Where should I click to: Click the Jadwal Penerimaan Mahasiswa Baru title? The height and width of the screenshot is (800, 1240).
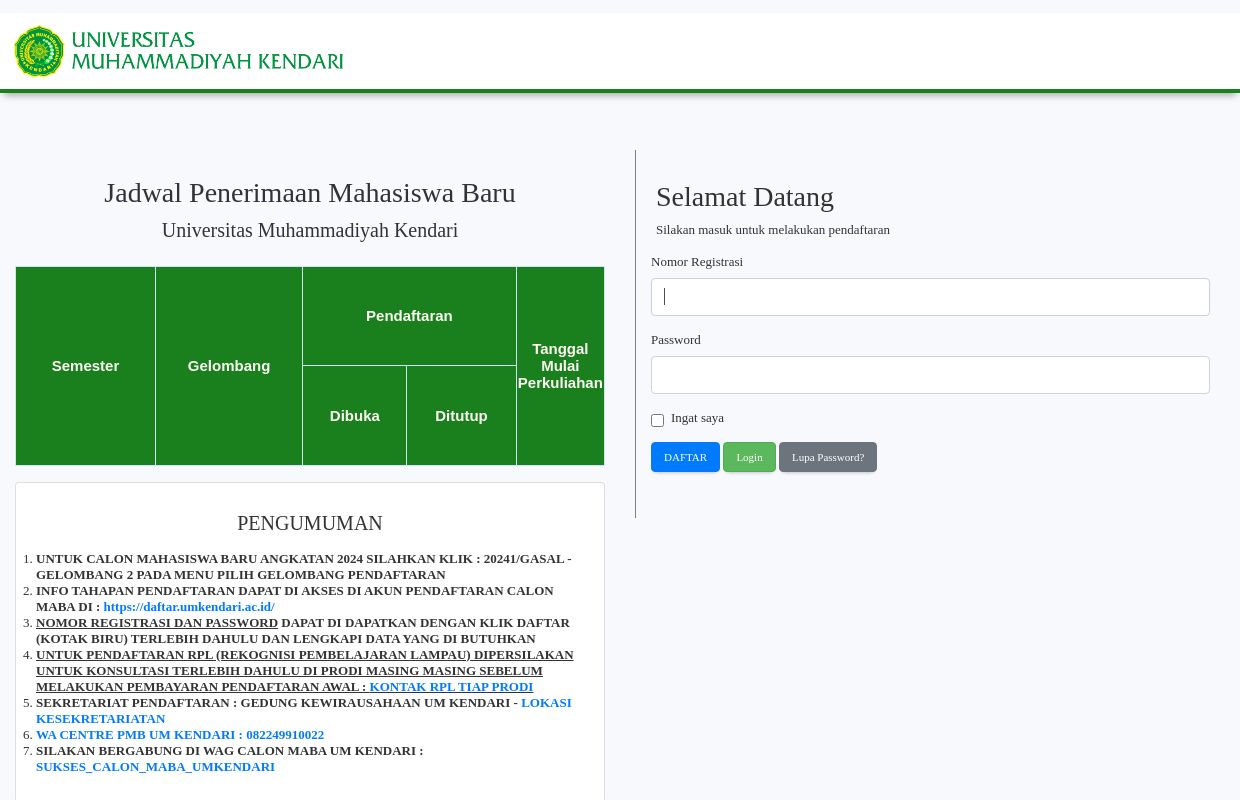pos(310,193)
